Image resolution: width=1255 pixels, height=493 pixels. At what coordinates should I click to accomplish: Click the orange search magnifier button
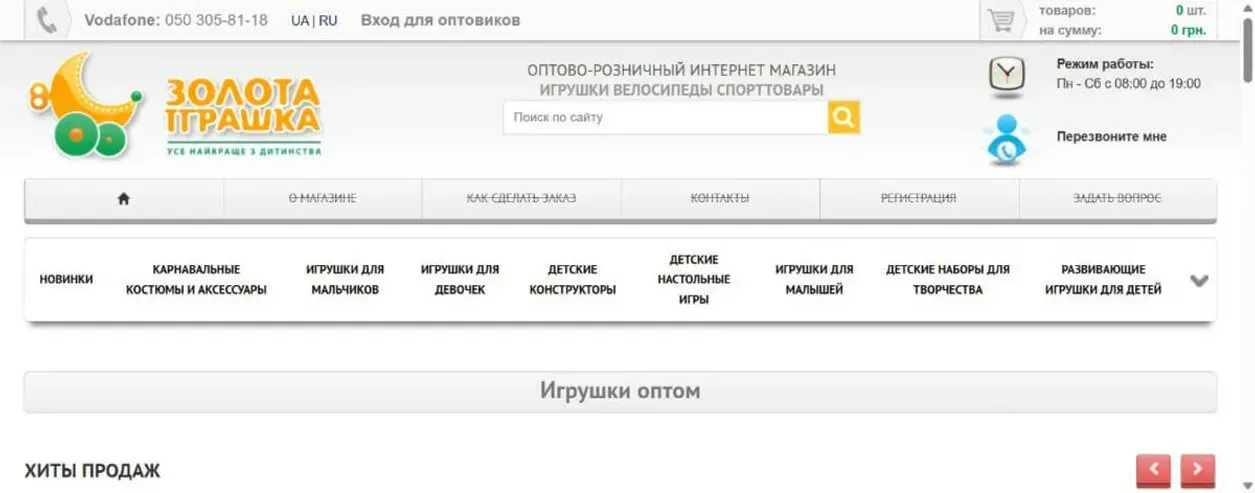pyautogui.click(x=844, y=117)
